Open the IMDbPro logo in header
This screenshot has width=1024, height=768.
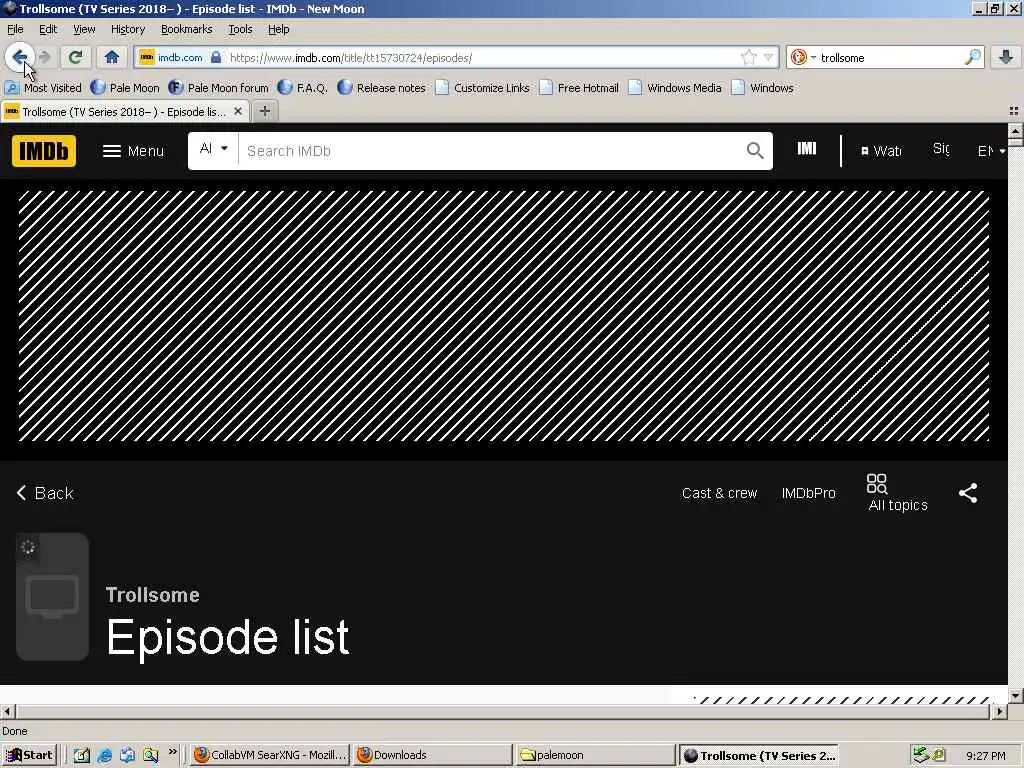tap(807, 149)
